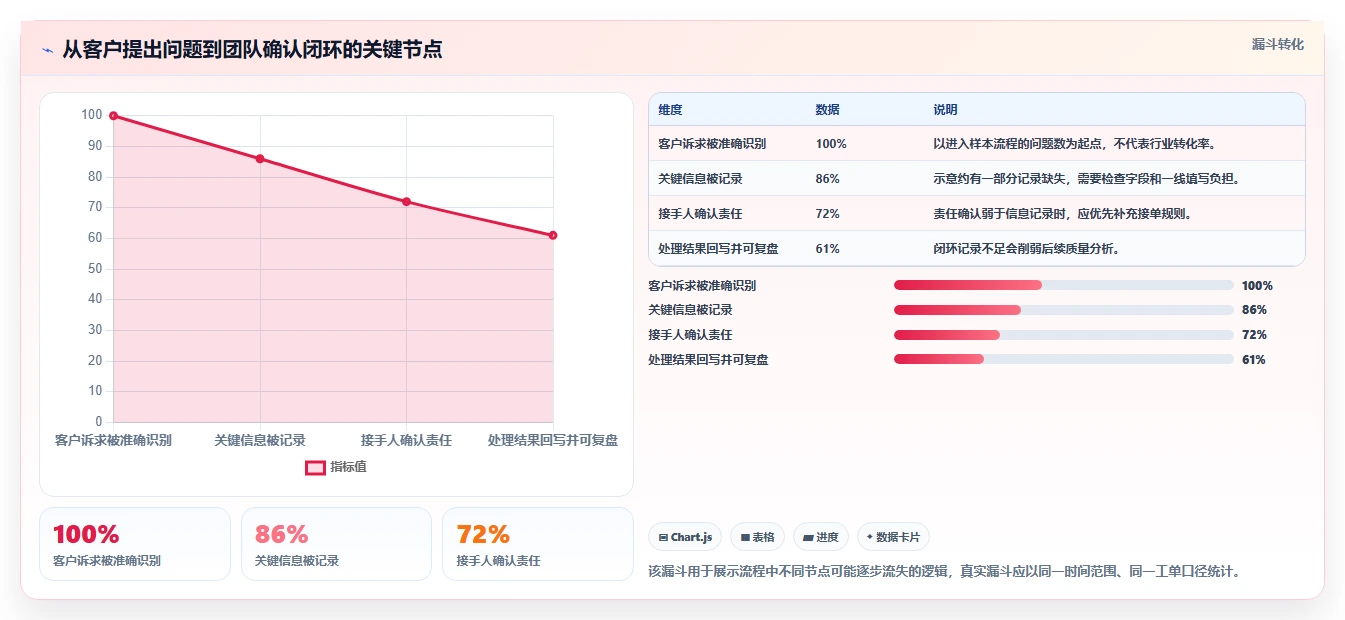Click the 72% progress bar
The image size is (1345, 620).
[x=1064, y=335]
